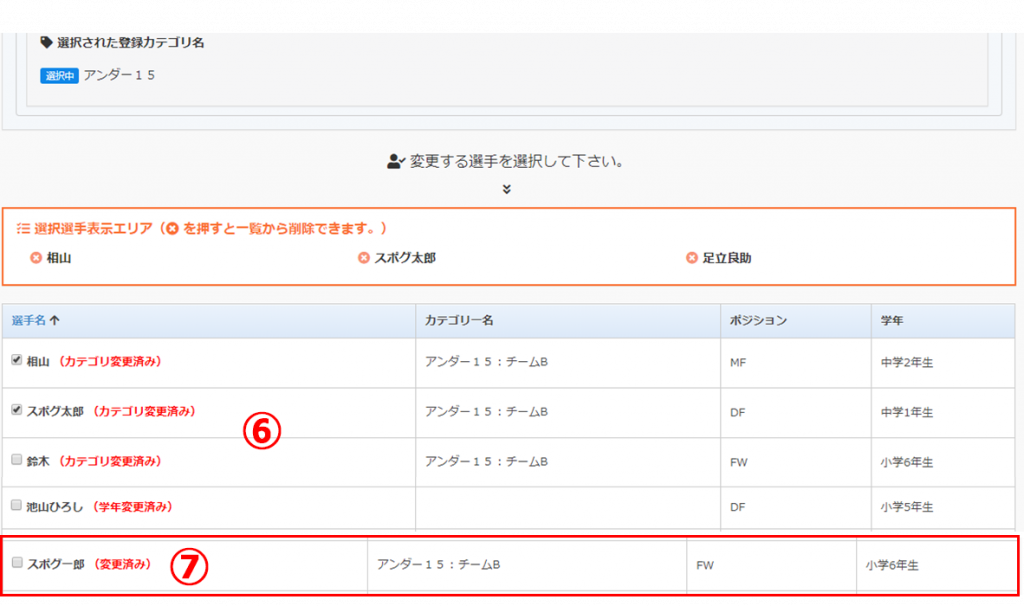Click the tag icon beside 選択された登録カテゴリ名

[x=46, y=43]
